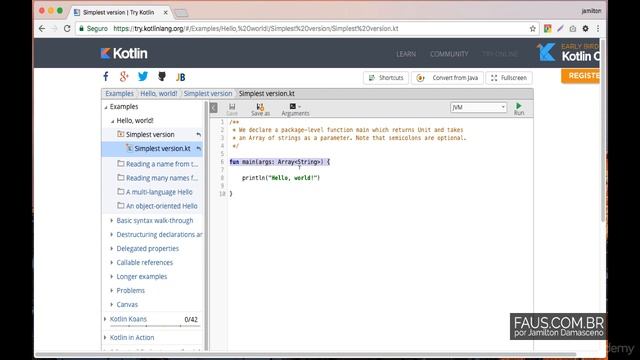Revert Simplest version.kt file arrow
This screenshot has height=360, width=640.
point(198,149)
